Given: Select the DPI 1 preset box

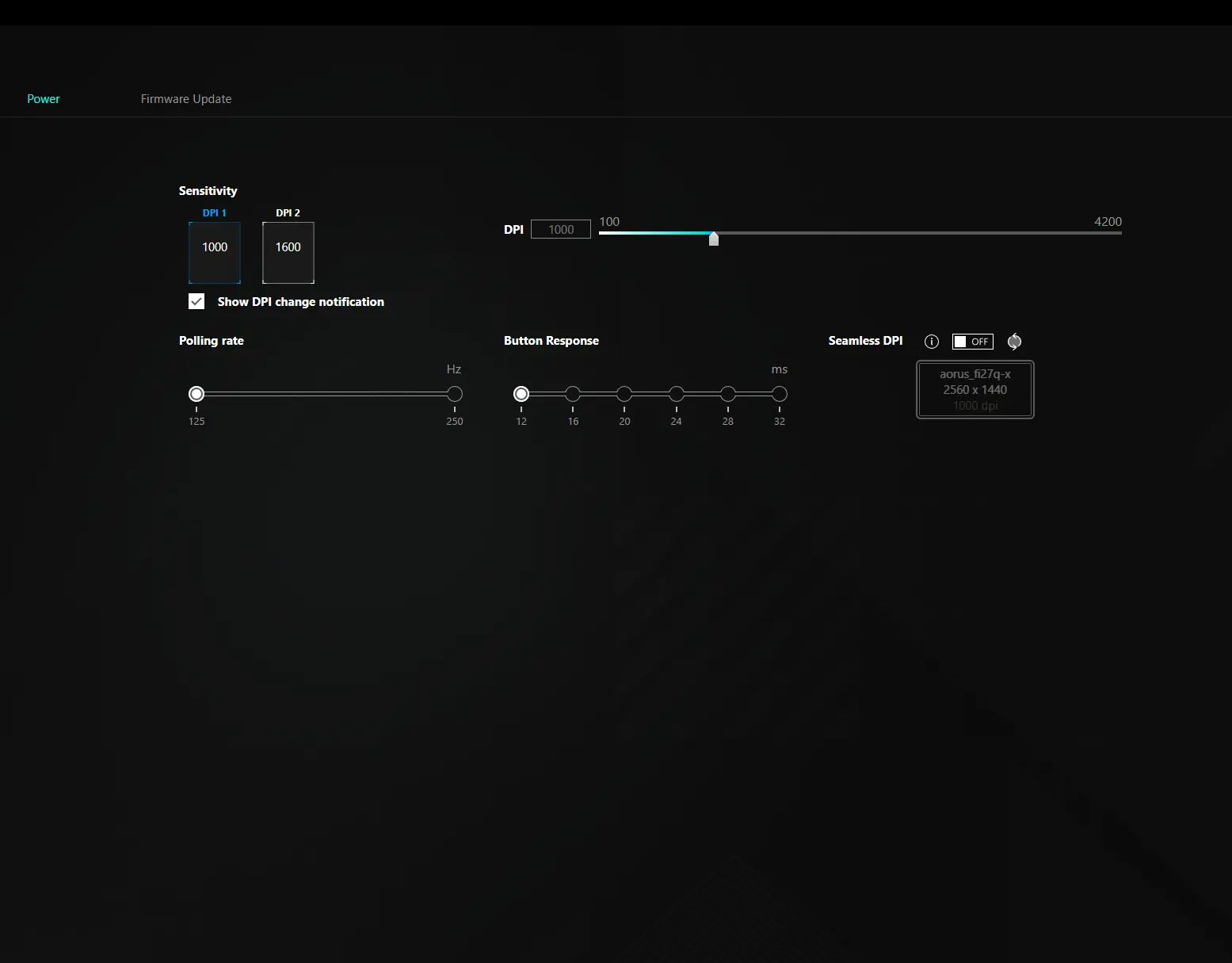Looking at the screenshot, I should pos(215,252).
